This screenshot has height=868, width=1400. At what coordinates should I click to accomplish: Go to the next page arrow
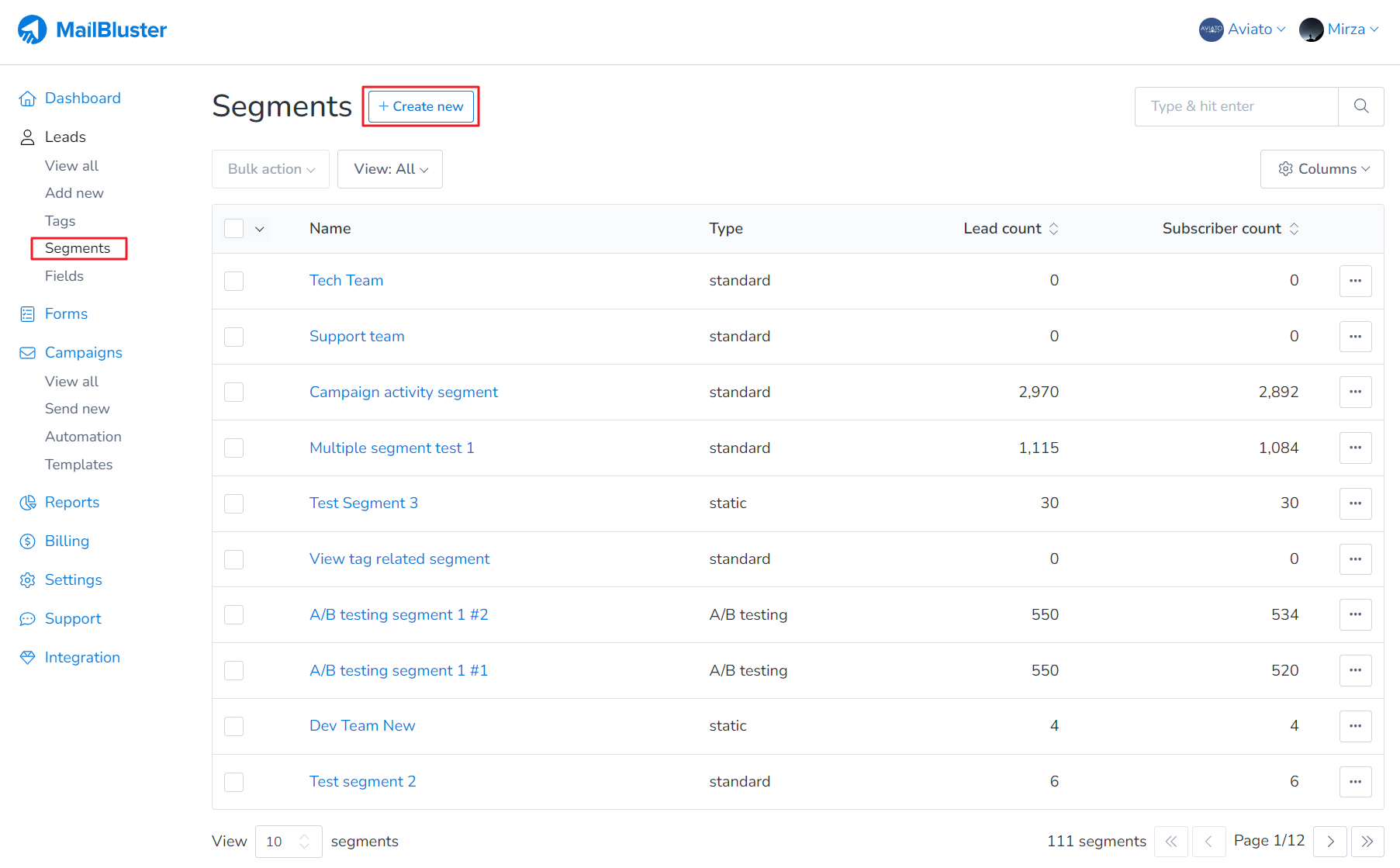[1329, 842]
